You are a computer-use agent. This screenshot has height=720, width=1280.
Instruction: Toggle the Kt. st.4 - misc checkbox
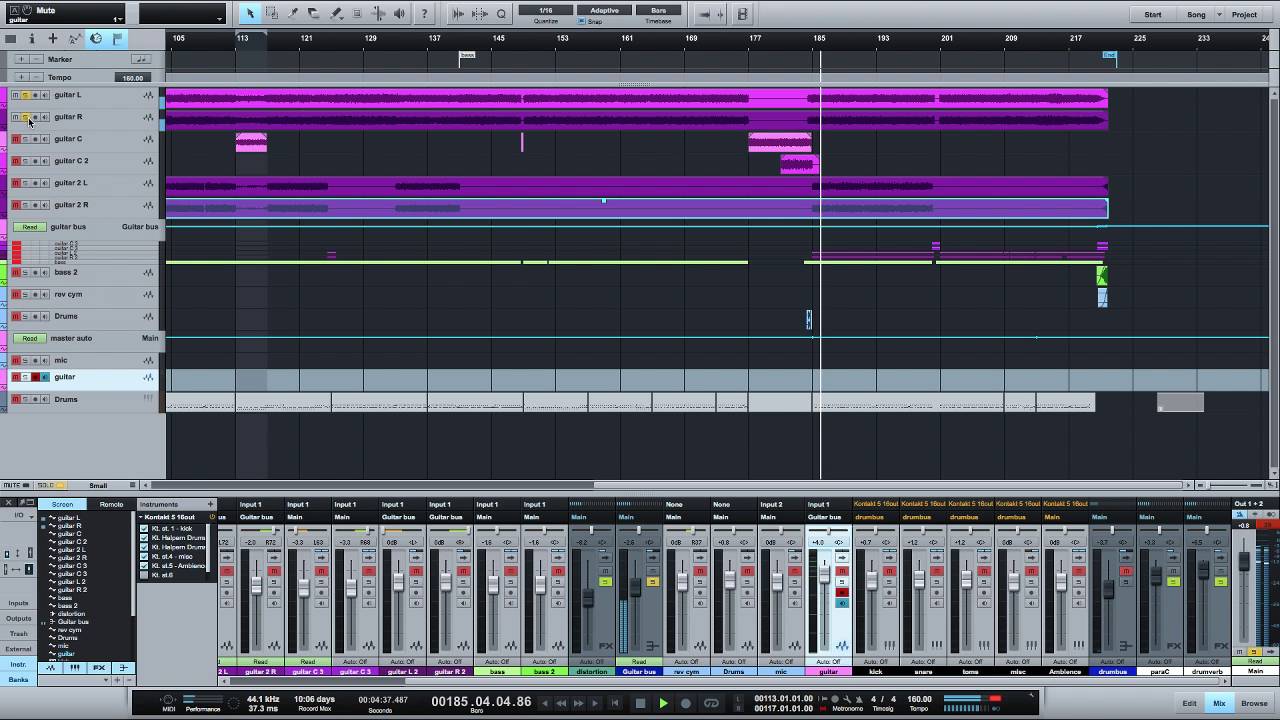pos(144,556)
